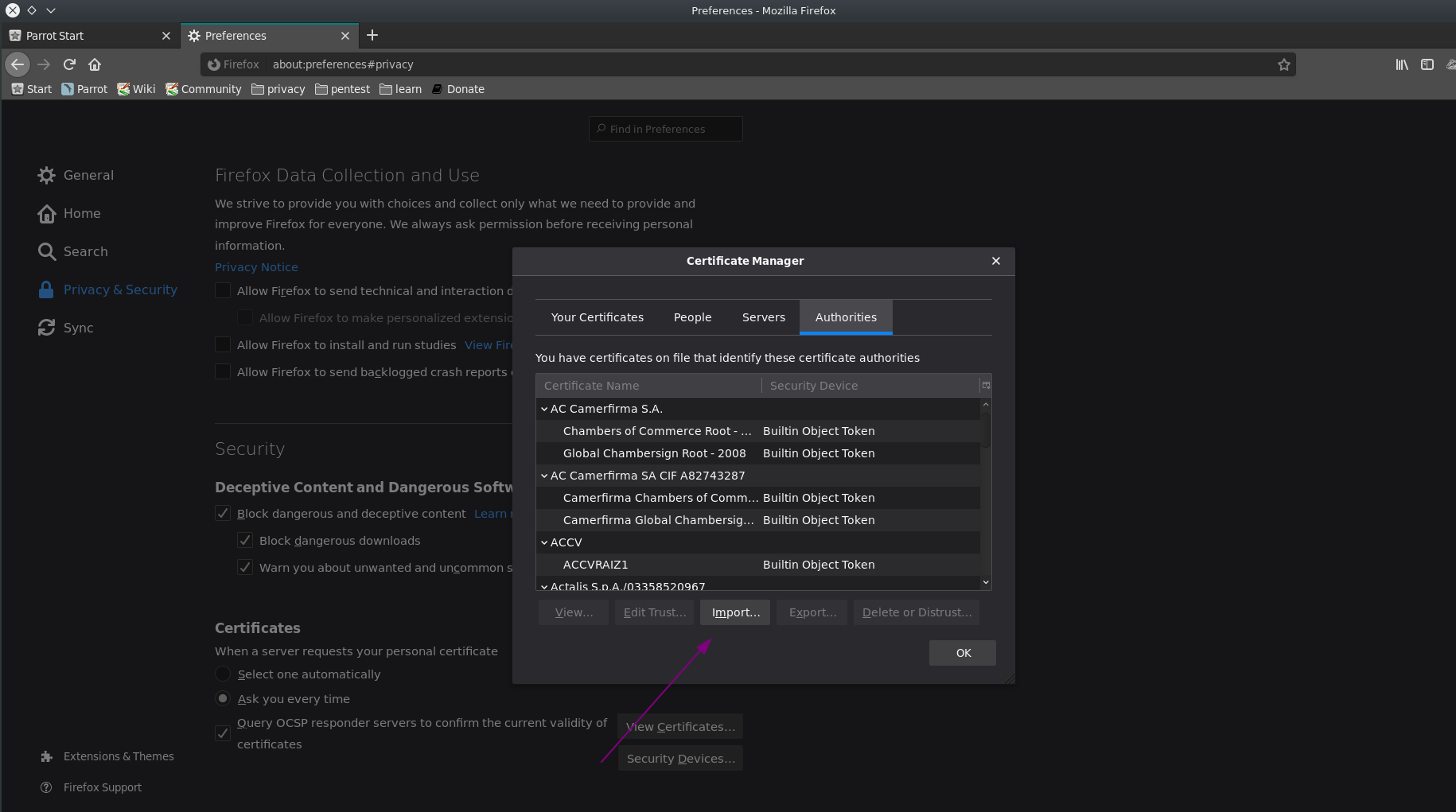Viewport: 1456px width, 812px height.
Task: Bookmark this page with the star icon
Action: 1283,64
